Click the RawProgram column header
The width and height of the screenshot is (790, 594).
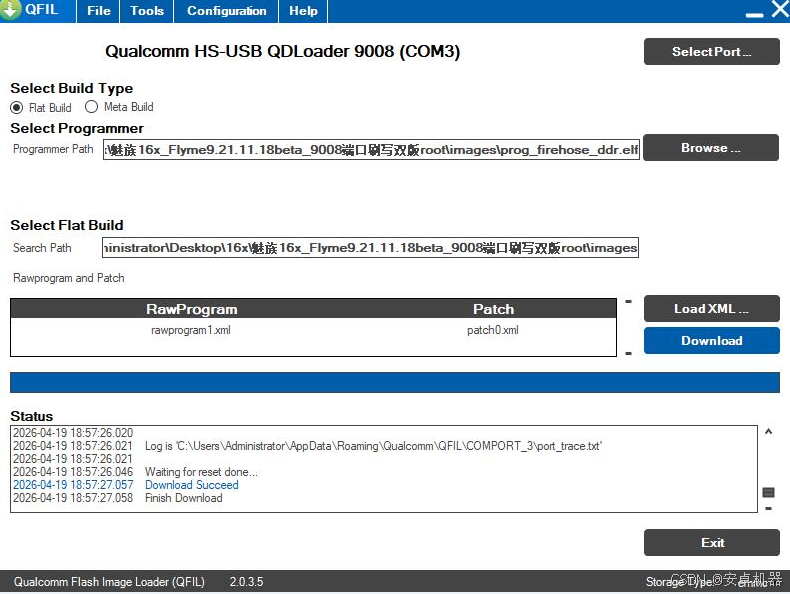(191, 309)
